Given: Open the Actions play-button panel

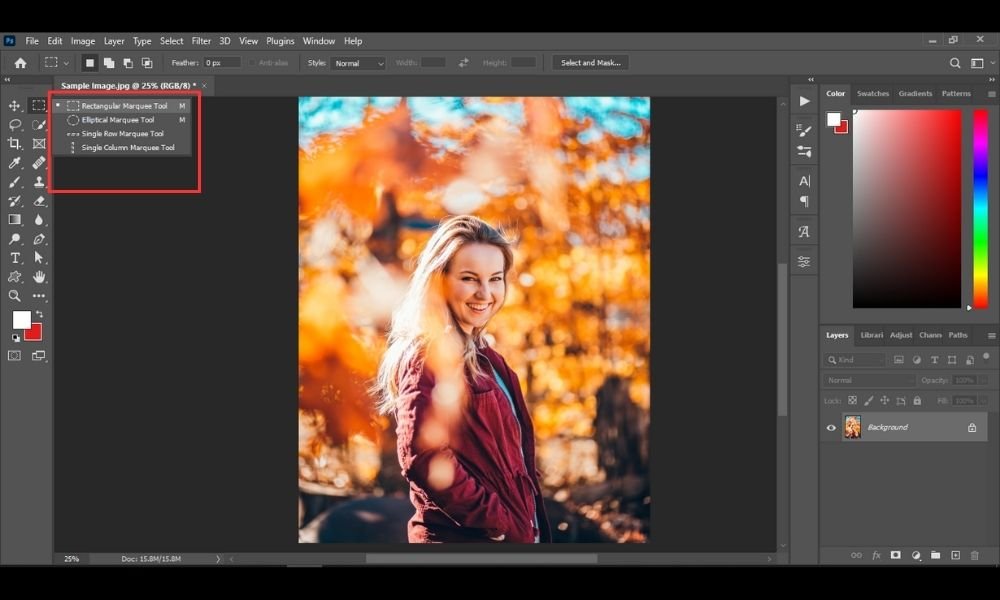Looking at the screenshot, I should click(x=804, y=101).
